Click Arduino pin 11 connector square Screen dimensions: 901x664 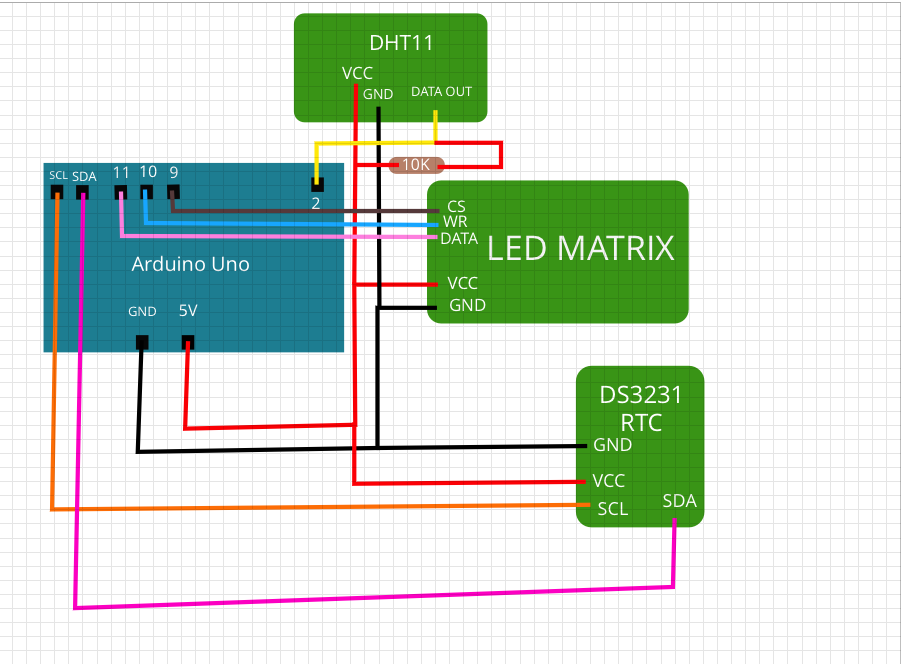point(121,192)
